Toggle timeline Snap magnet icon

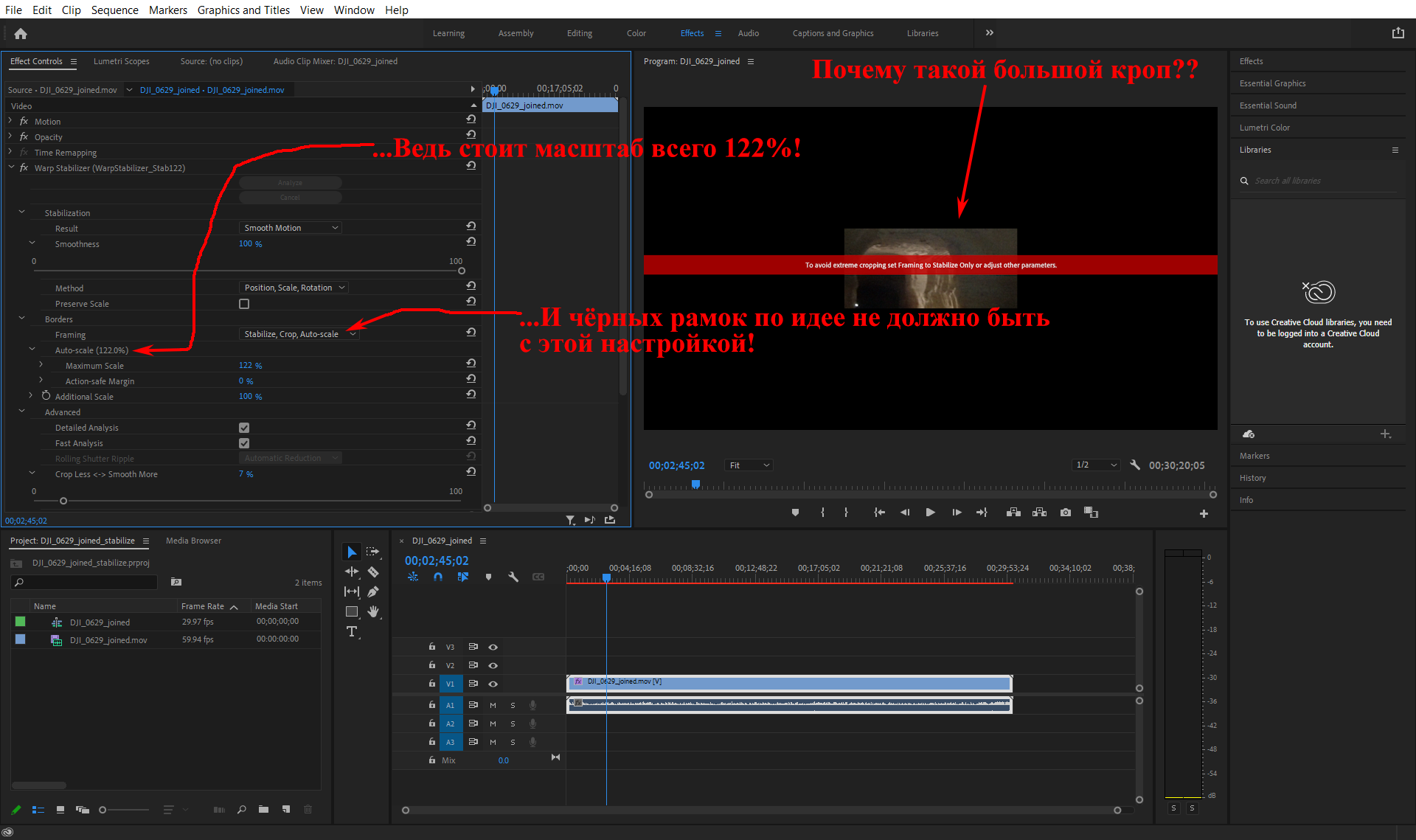[x=438, y=577]
